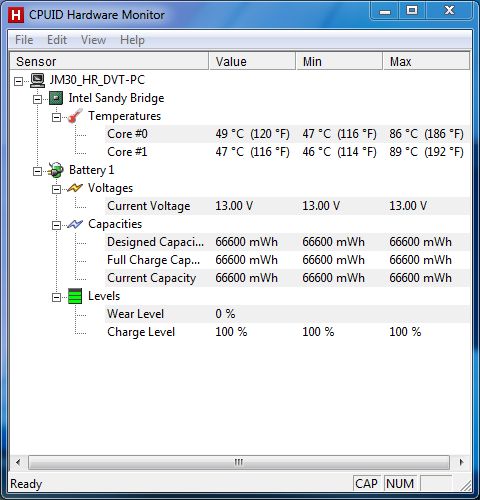Collapse the Capacities branch
480x500 pixels.
click(57, 225)
